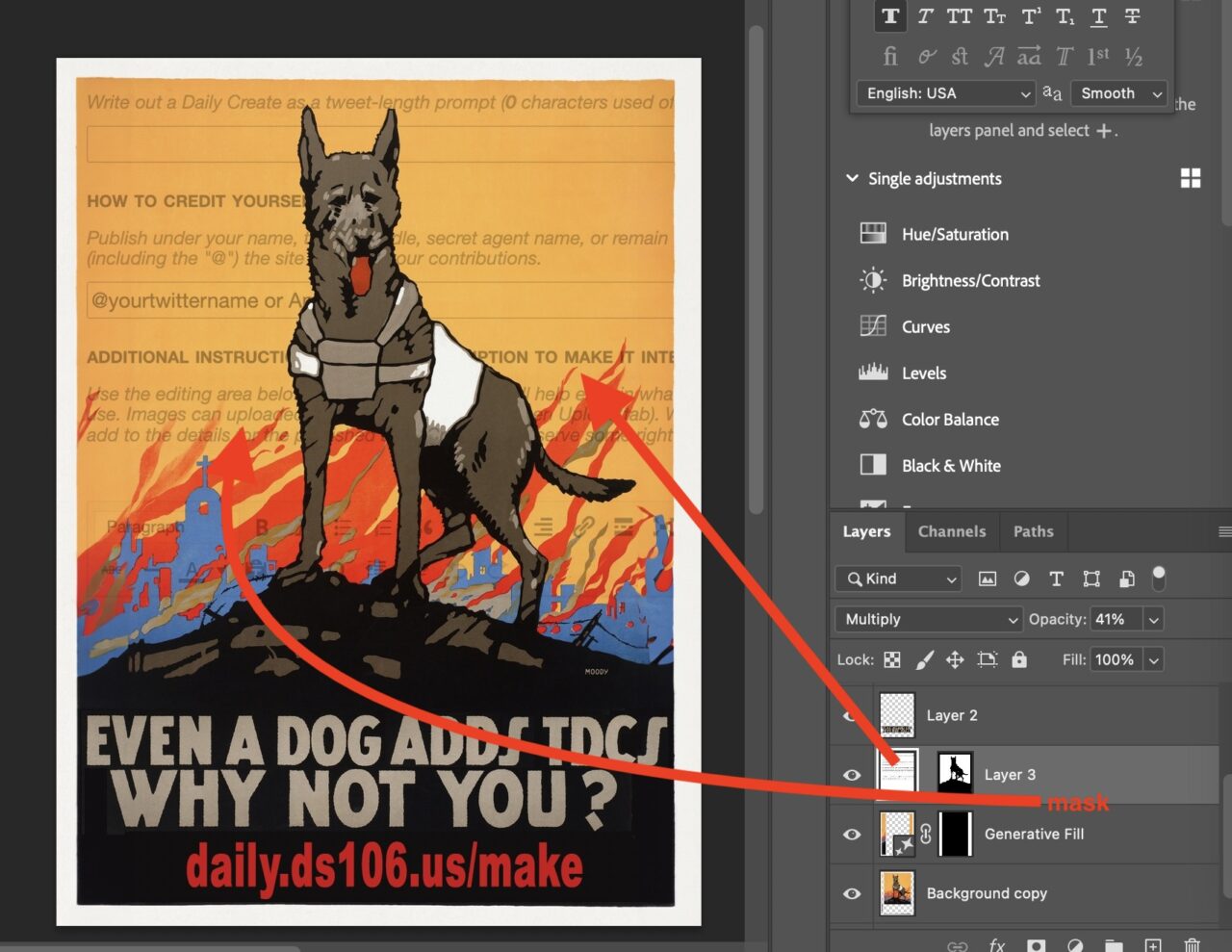Open the Multiply blend mode dropdown
The height and width of the screenshot is (952, 1232).
929,619
